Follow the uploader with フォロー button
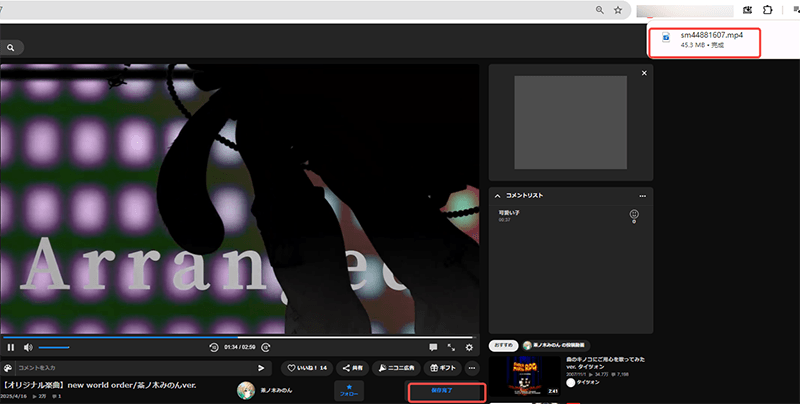The width and height of the screenshot is (800, 404). point(348,390)
